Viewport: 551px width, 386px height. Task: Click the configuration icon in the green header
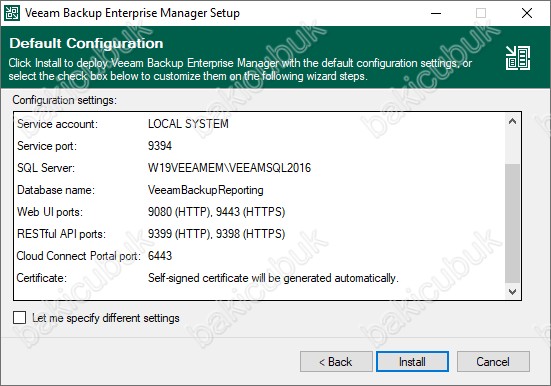click(x=518, y=58)
